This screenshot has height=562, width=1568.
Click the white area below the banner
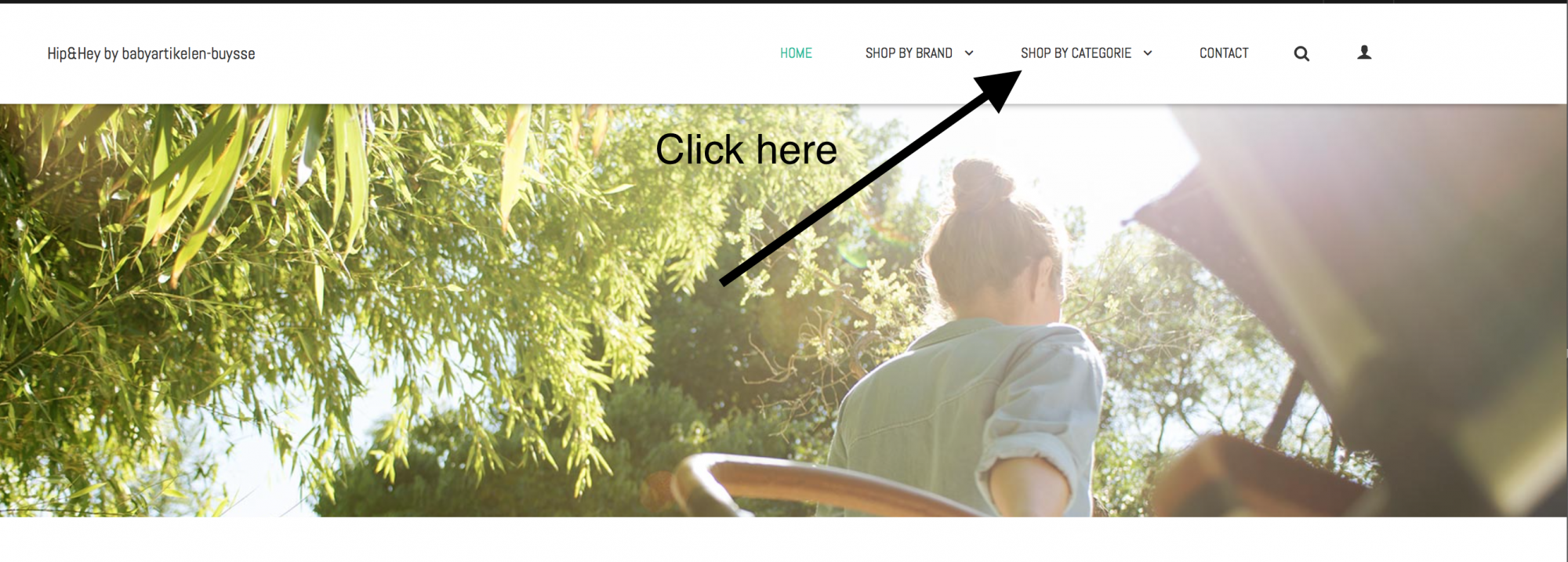(x=784, y=539)
